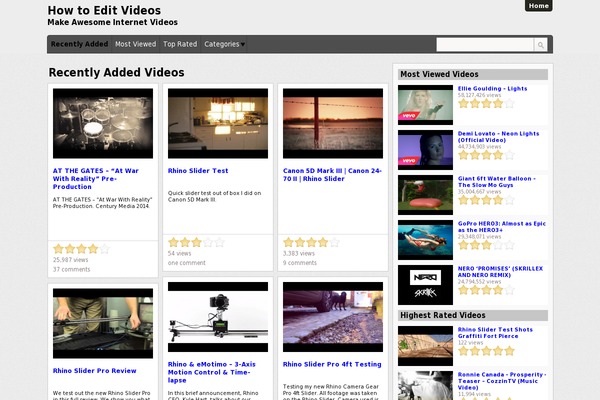Open the Ellie Goulding Lights thumbnail

(x=425, y=105)
